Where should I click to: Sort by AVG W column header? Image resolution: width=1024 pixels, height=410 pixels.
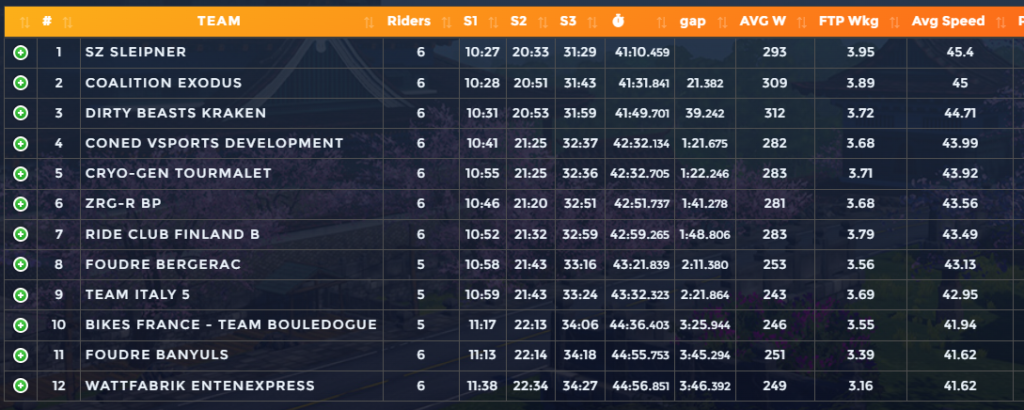point(762,21)
